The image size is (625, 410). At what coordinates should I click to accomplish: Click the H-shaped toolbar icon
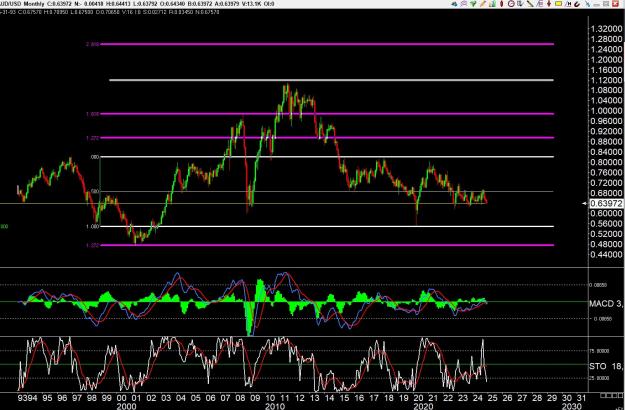[568, 4]
